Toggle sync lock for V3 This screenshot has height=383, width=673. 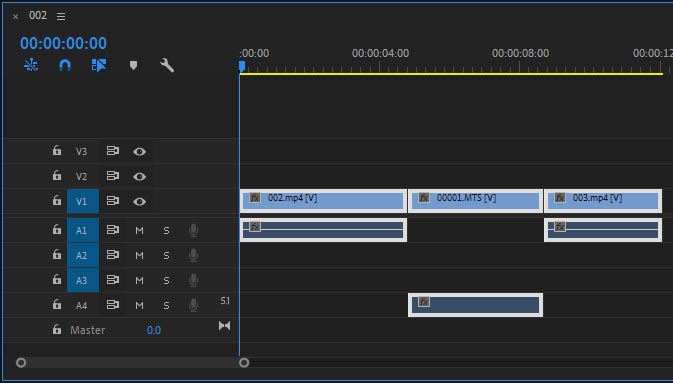112,151
